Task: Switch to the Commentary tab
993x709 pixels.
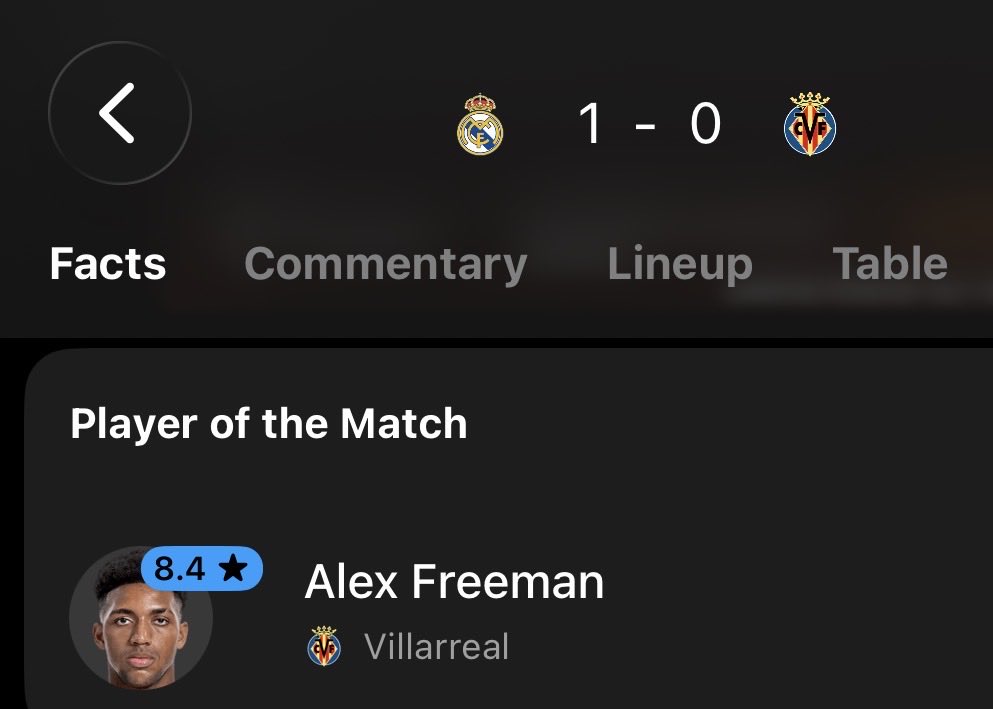Action: click(386, 265)
